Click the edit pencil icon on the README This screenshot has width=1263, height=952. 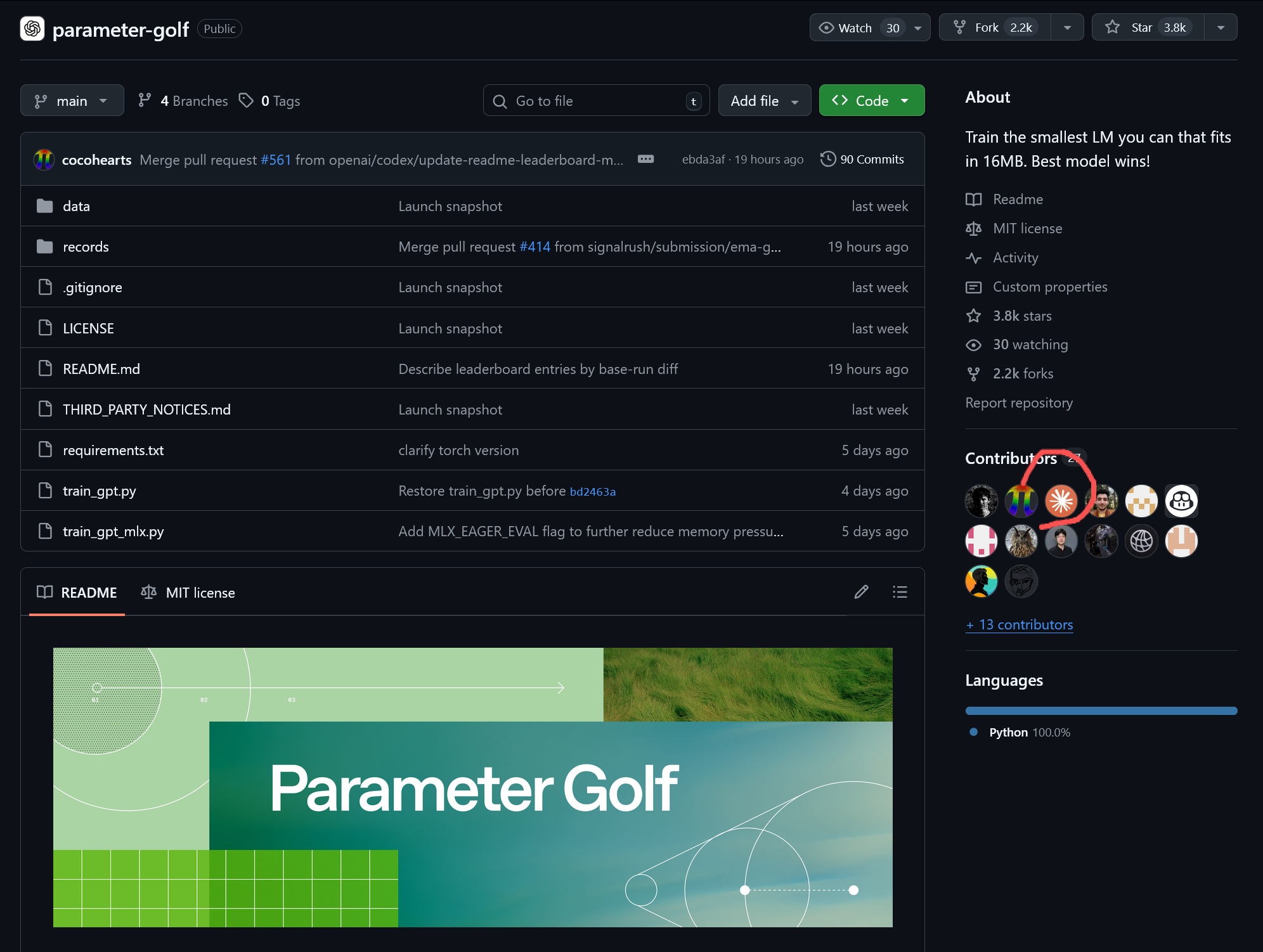click(x=861, y=592)
